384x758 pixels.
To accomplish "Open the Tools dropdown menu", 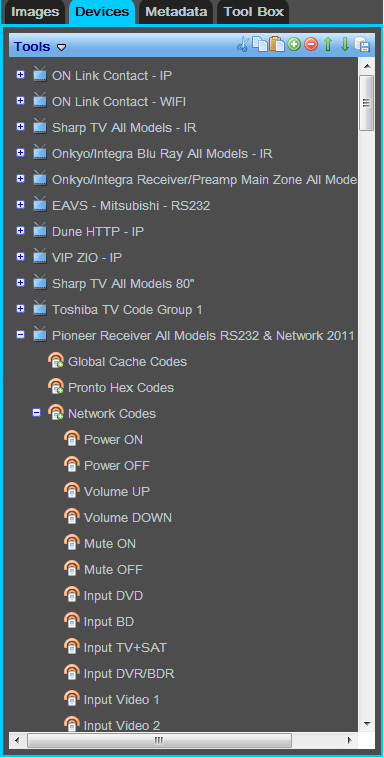I will click(x=40, y=47).
